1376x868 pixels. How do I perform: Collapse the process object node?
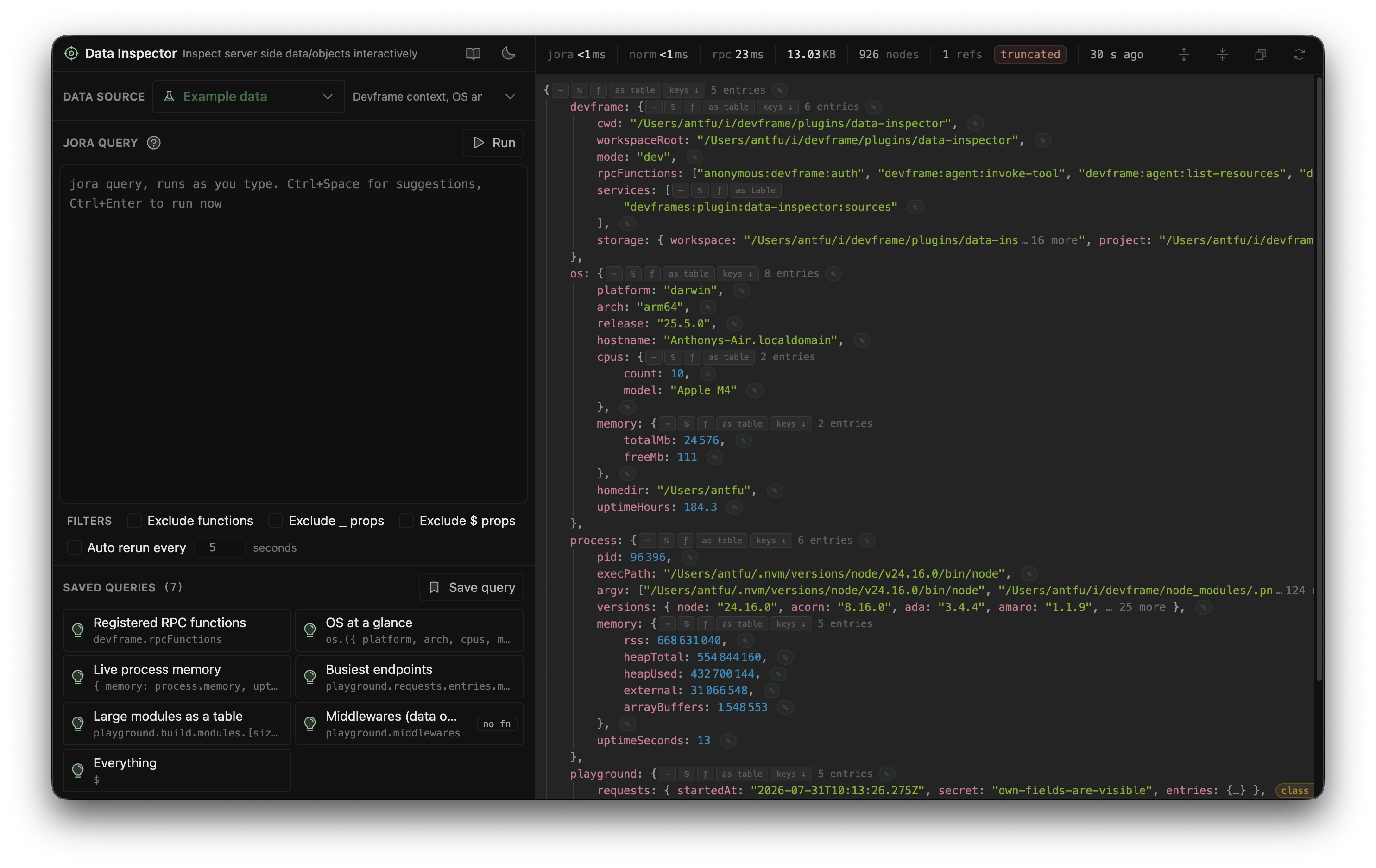(647, 541)
